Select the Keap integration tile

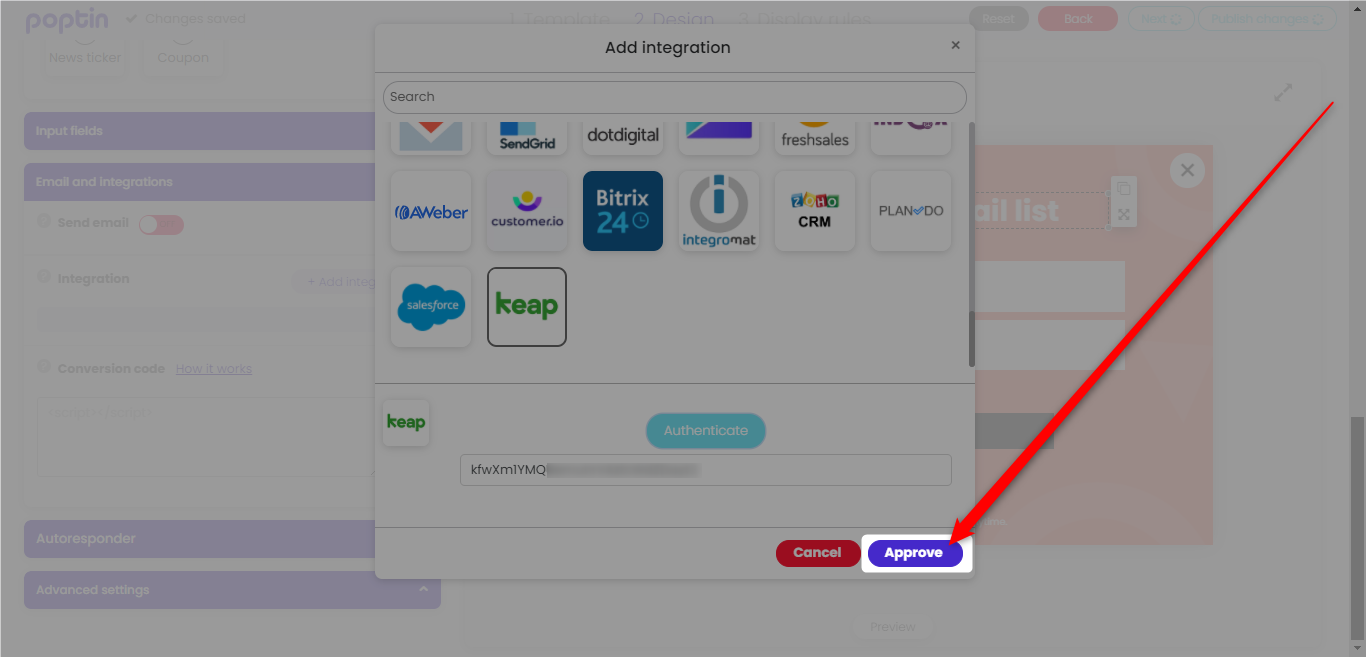click(527, 307)
